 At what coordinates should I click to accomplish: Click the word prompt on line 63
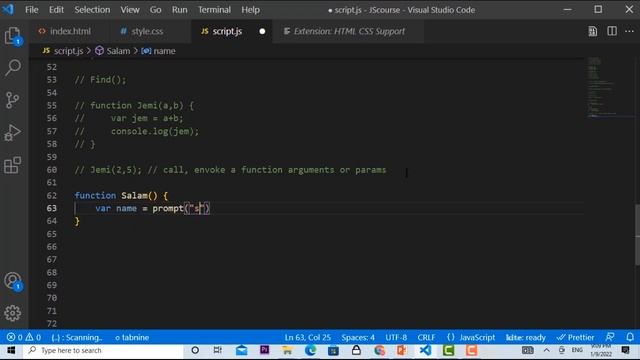[x=168, y=209]
